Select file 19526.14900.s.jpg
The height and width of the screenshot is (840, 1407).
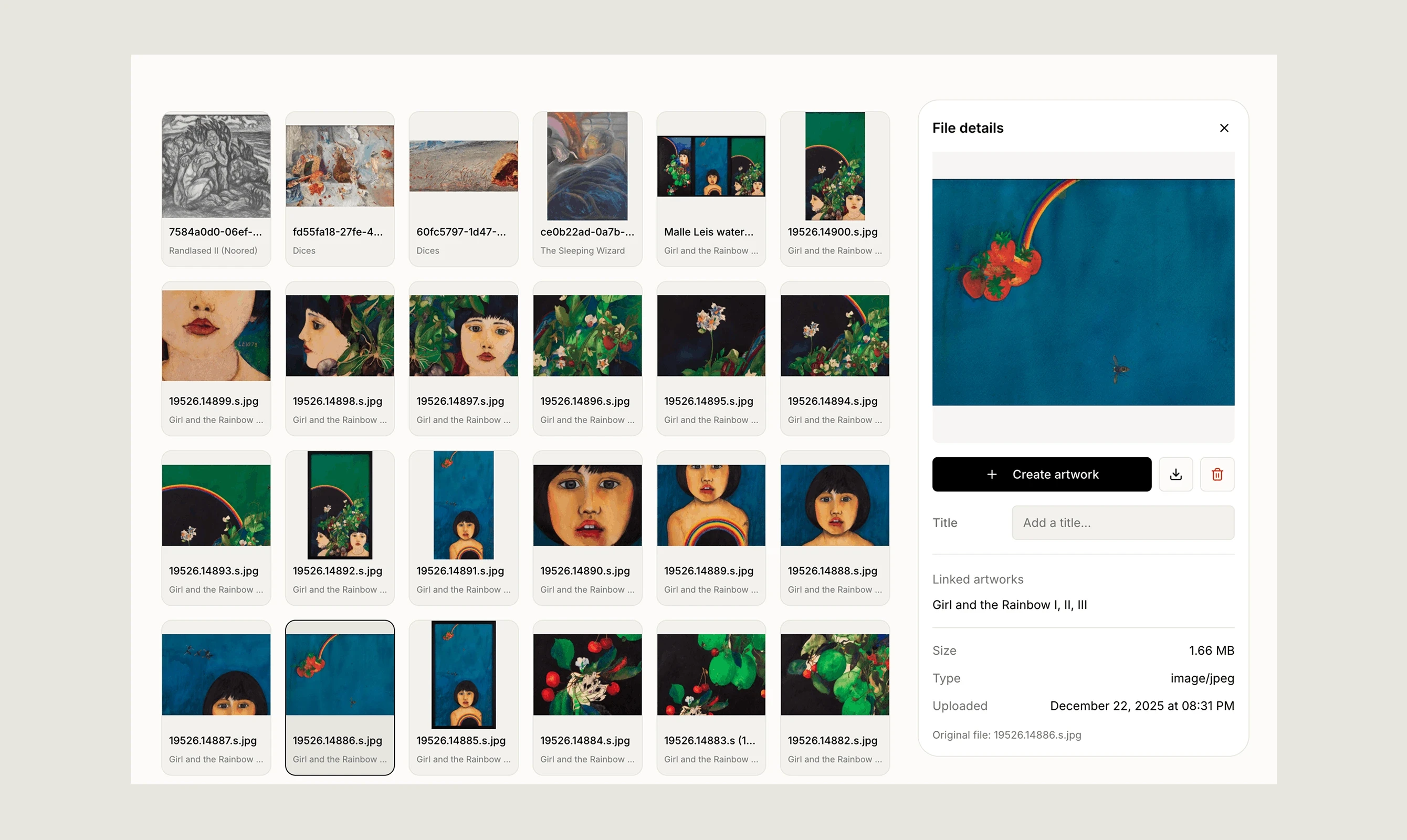[834, 166]
